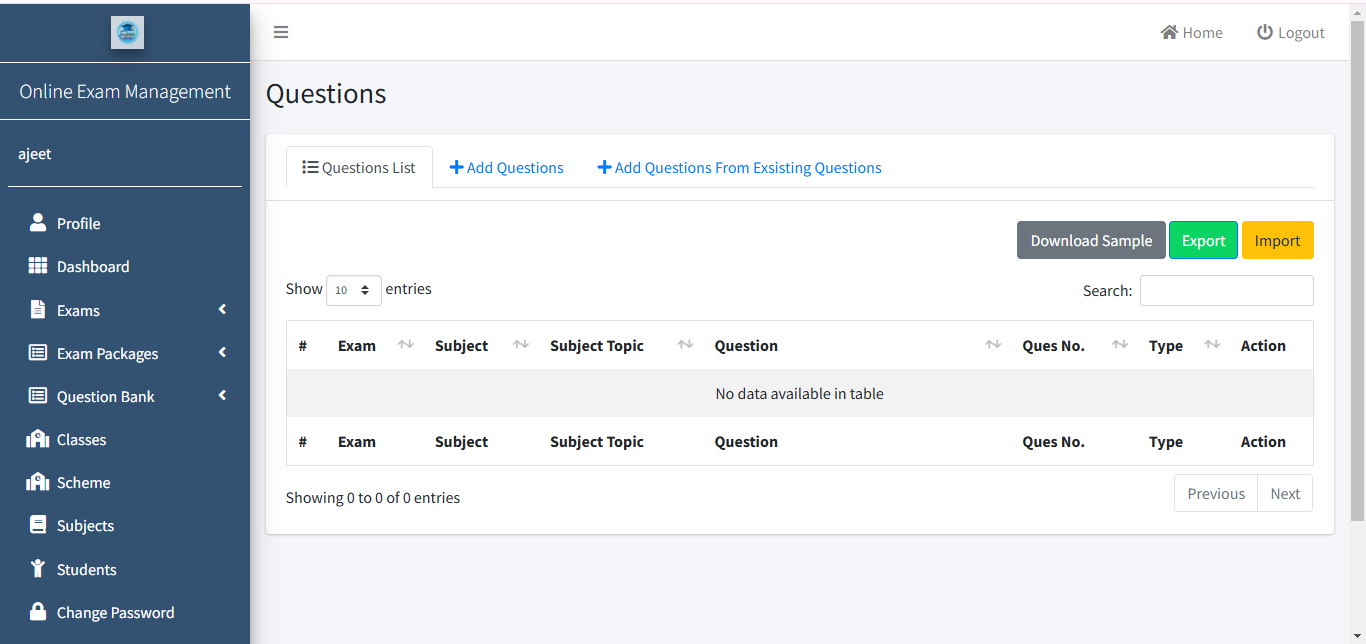Viewport: 1366px width, 644px height.
Task: Expand the Exams sidebar submenu
Action: 125,310
